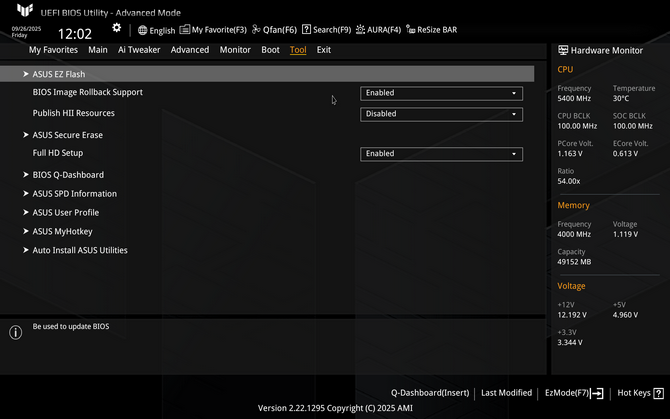
Task: Click the +12V reading 12.192 V
Action: coord(572,315)
